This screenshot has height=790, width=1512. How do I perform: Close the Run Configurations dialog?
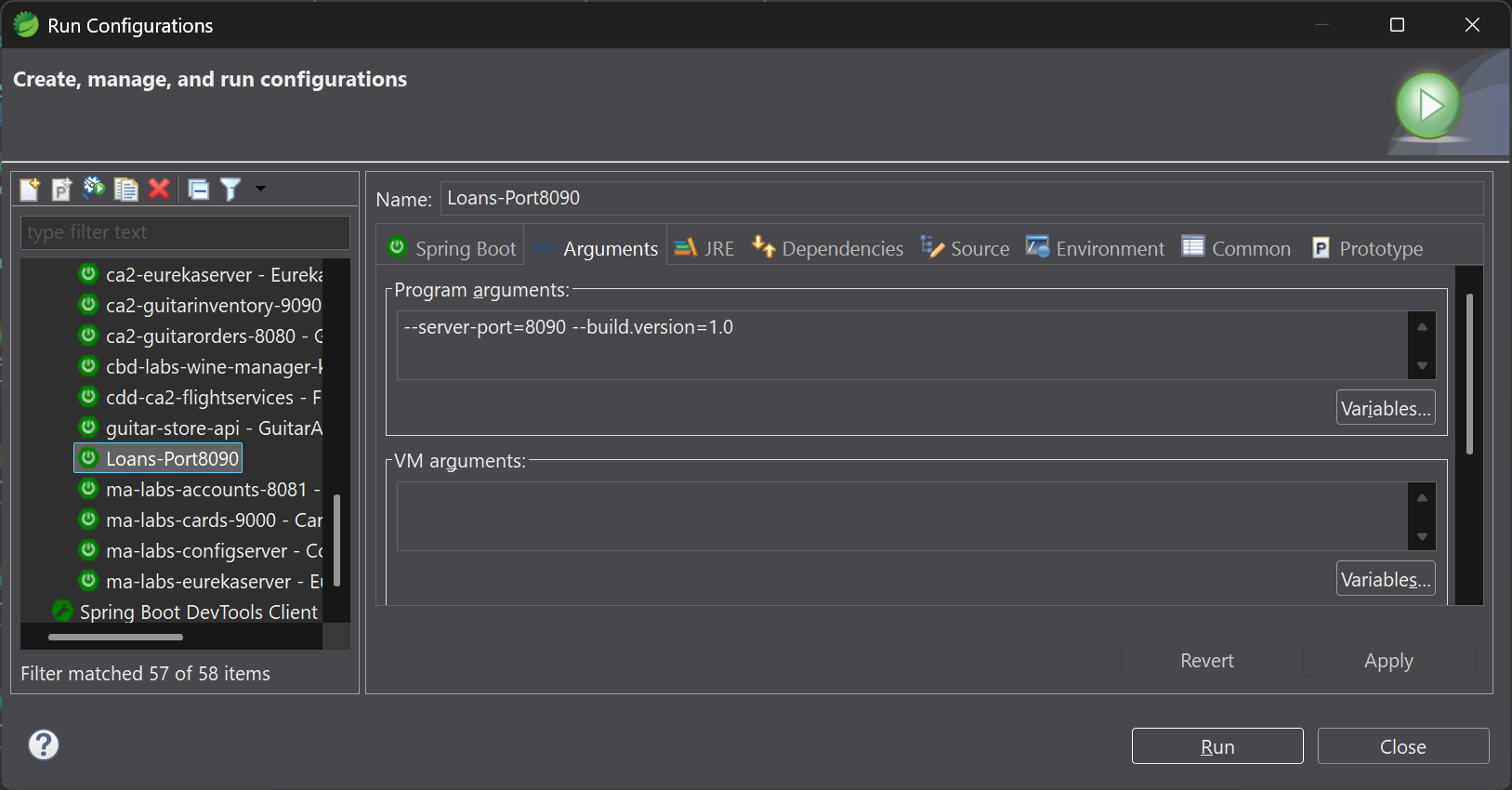pyautogui.click(x=1403, y=746)
